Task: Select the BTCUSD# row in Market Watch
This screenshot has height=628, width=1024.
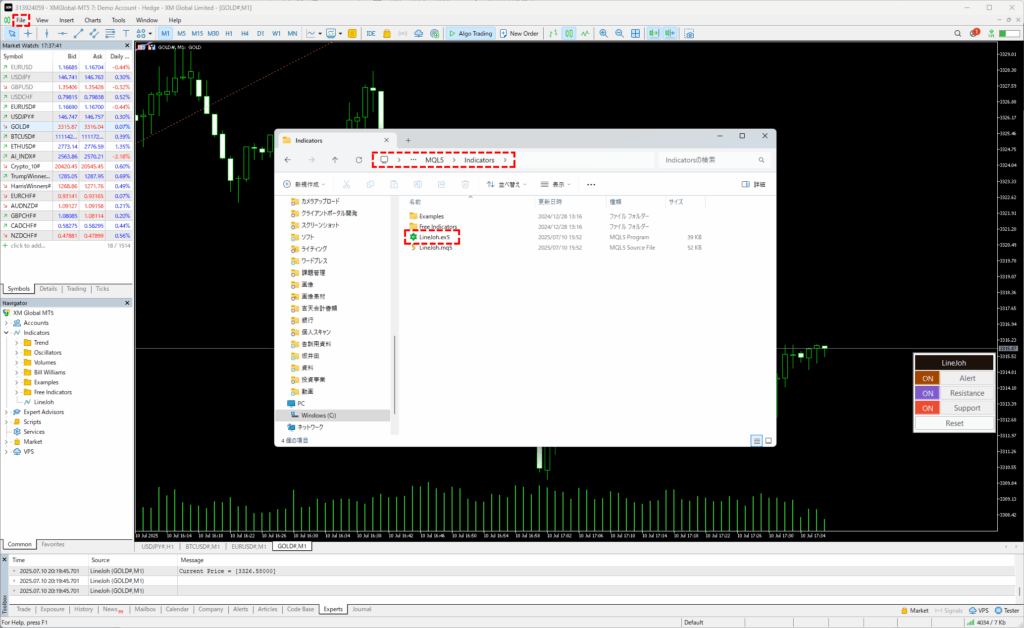Action: pyautogui.click(x=66, y=136)
